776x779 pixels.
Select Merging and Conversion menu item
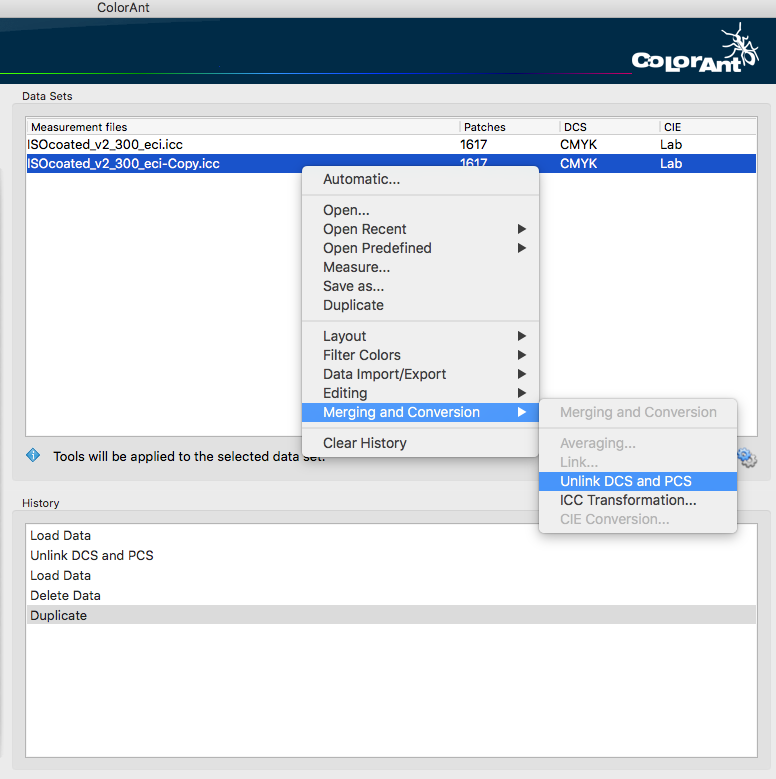pos(420,412)
